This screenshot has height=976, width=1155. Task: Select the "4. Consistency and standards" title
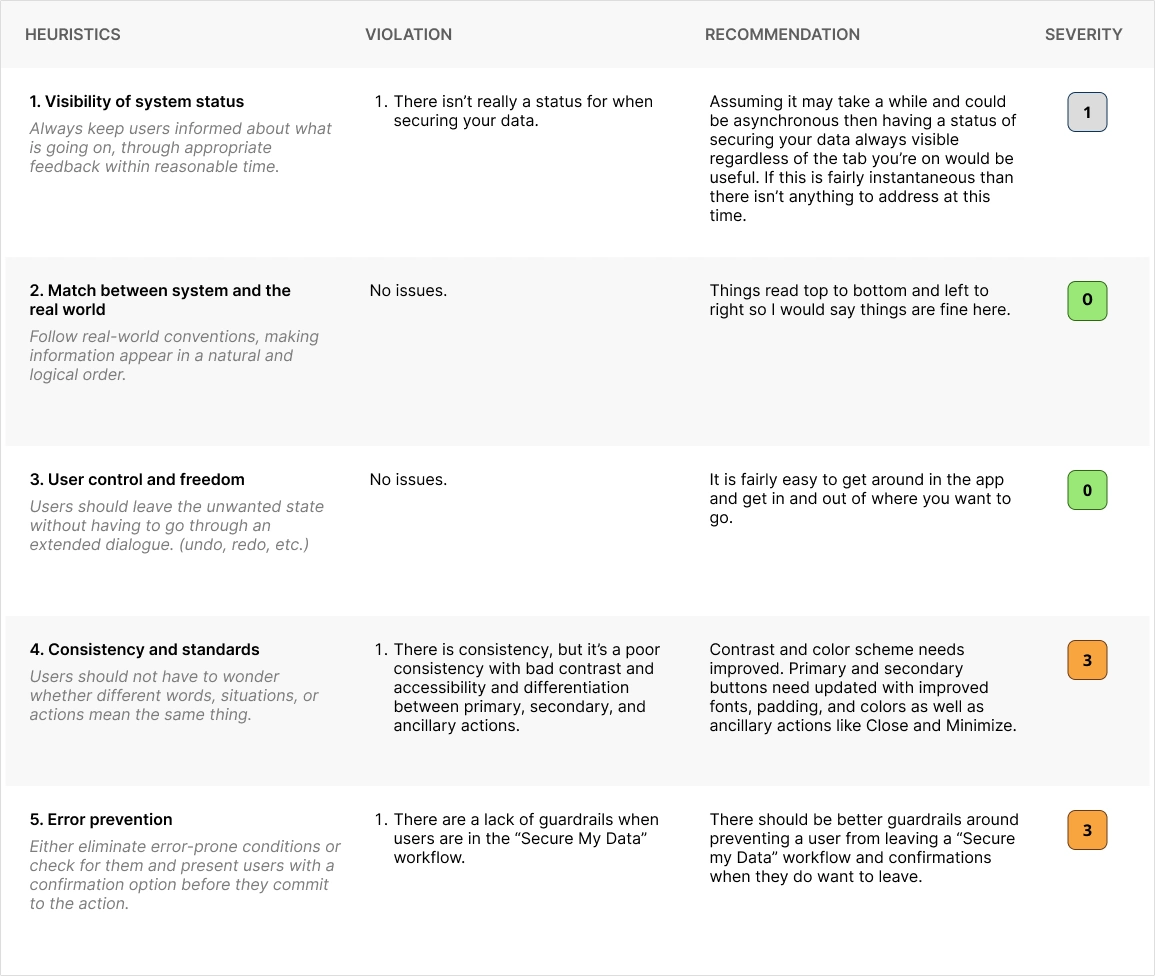(144, 650)
